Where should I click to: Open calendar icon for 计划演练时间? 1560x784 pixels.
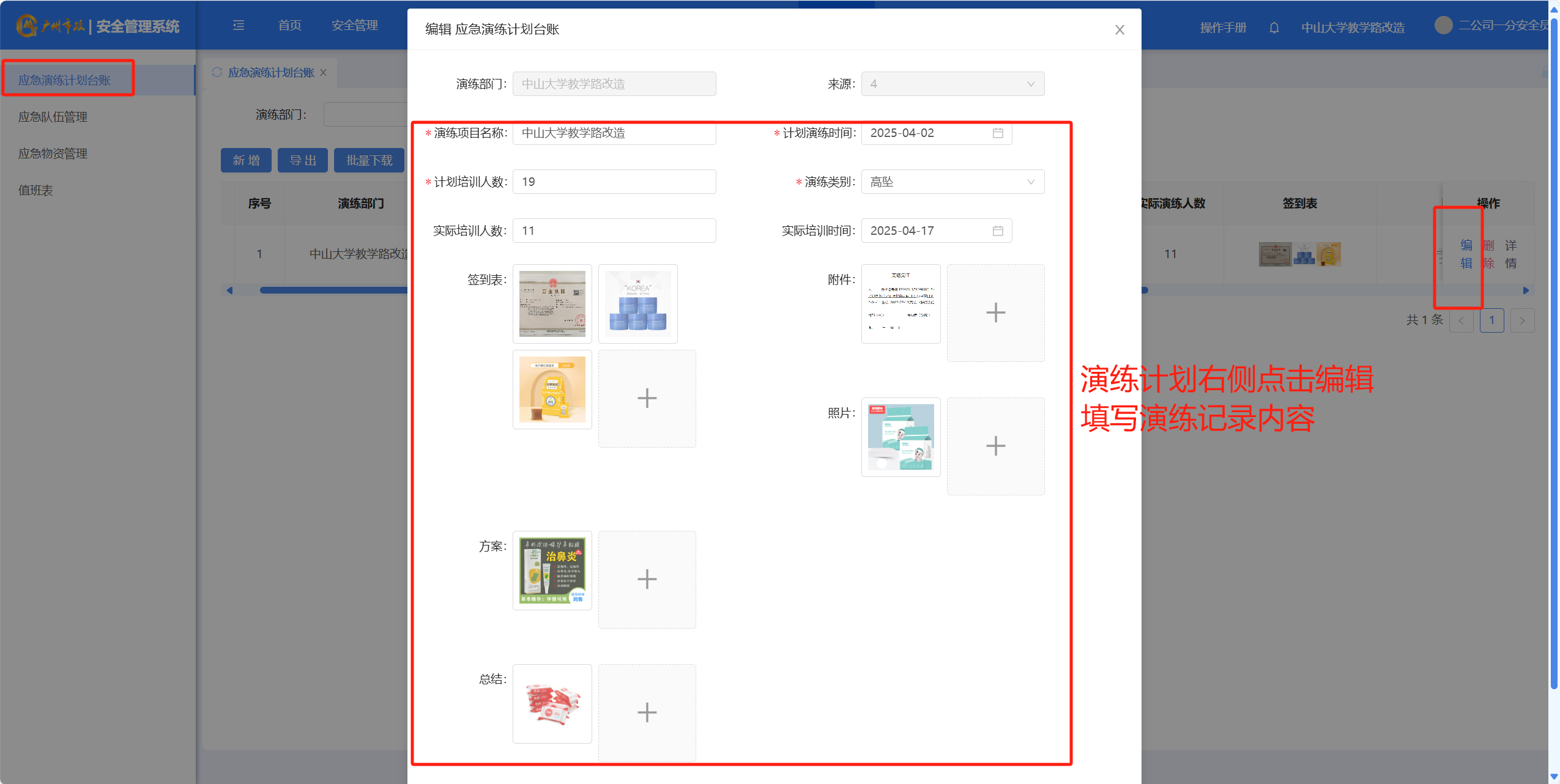click(998, 133)
